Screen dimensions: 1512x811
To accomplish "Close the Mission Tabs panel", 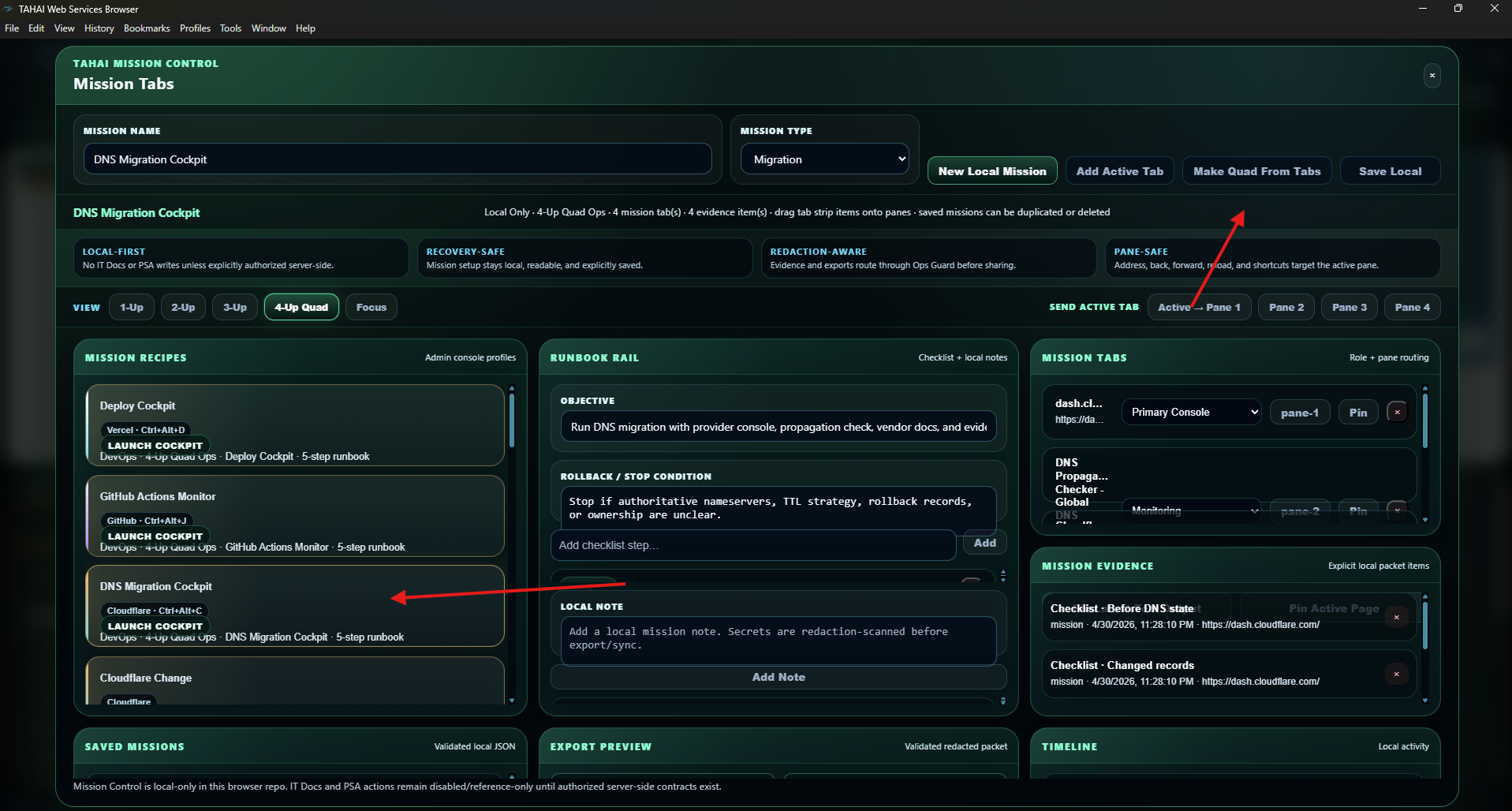I will (x=1432, y=76).
